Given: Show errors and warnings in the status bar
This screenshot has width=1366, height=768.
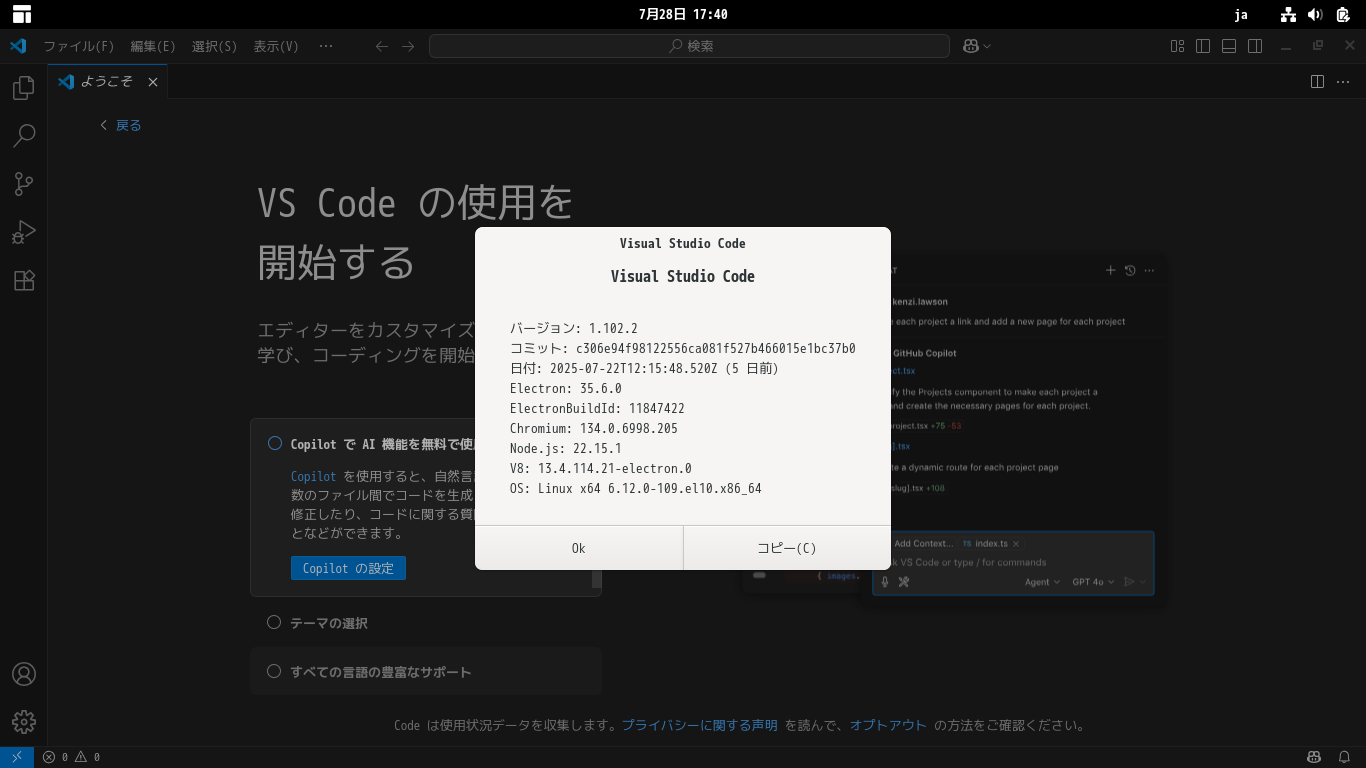Looking at the screenshot, I should pyautogui.click(x=71, y=757).
